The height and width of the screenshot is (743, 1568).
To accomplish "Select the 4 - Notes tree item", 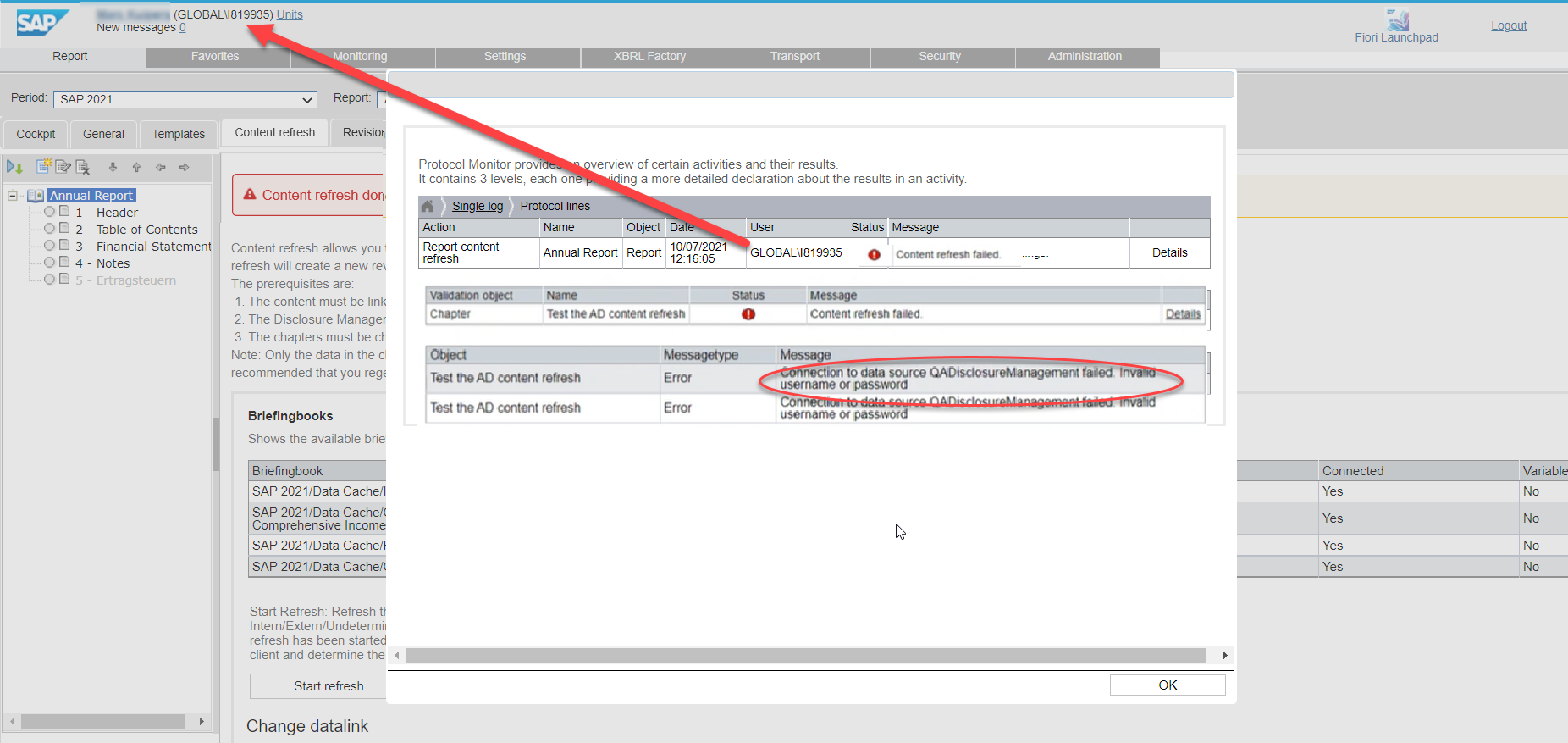I will point(102,263).
